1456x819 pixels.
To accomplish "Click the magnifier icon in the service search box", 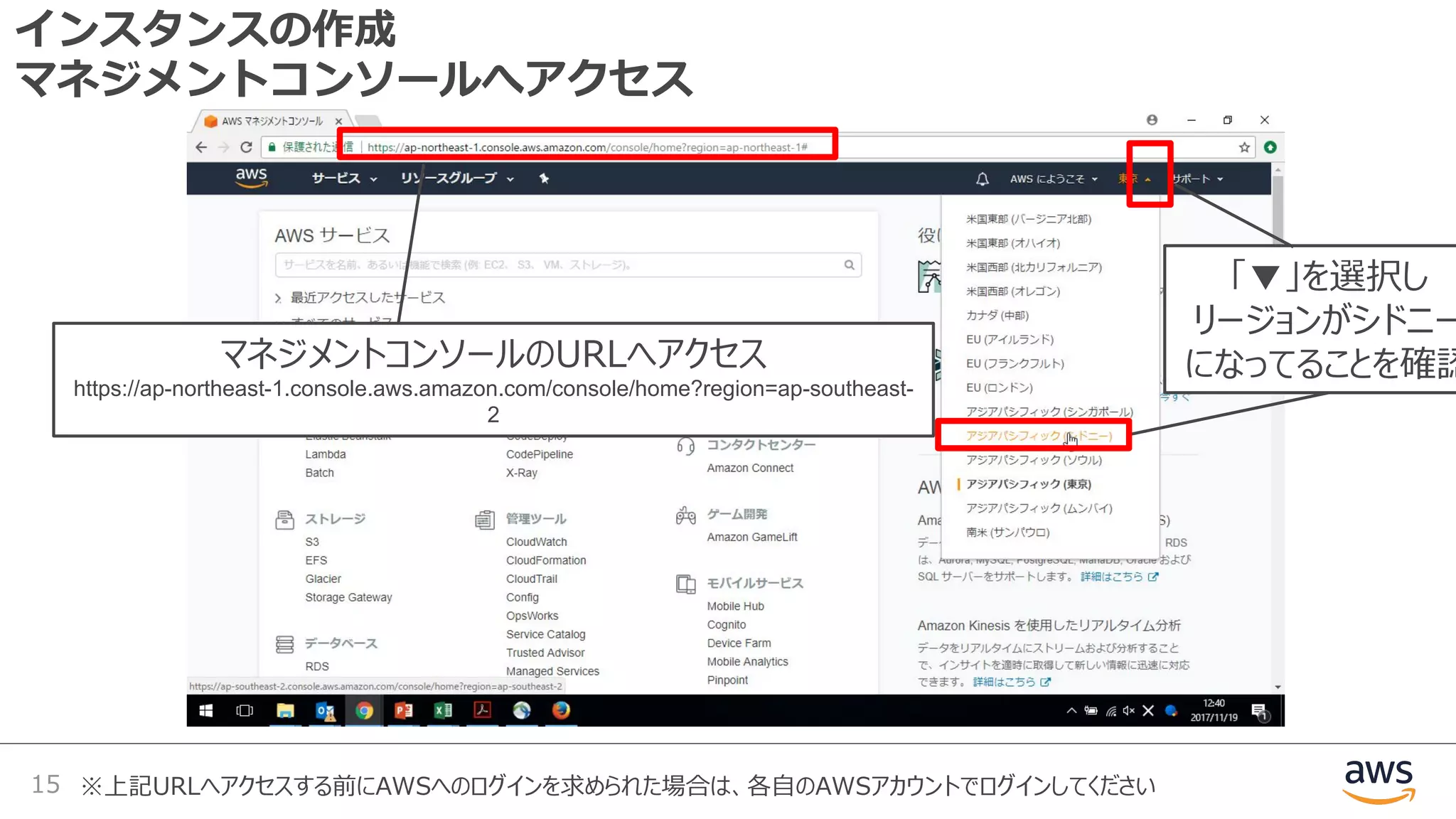I will 849,264.
